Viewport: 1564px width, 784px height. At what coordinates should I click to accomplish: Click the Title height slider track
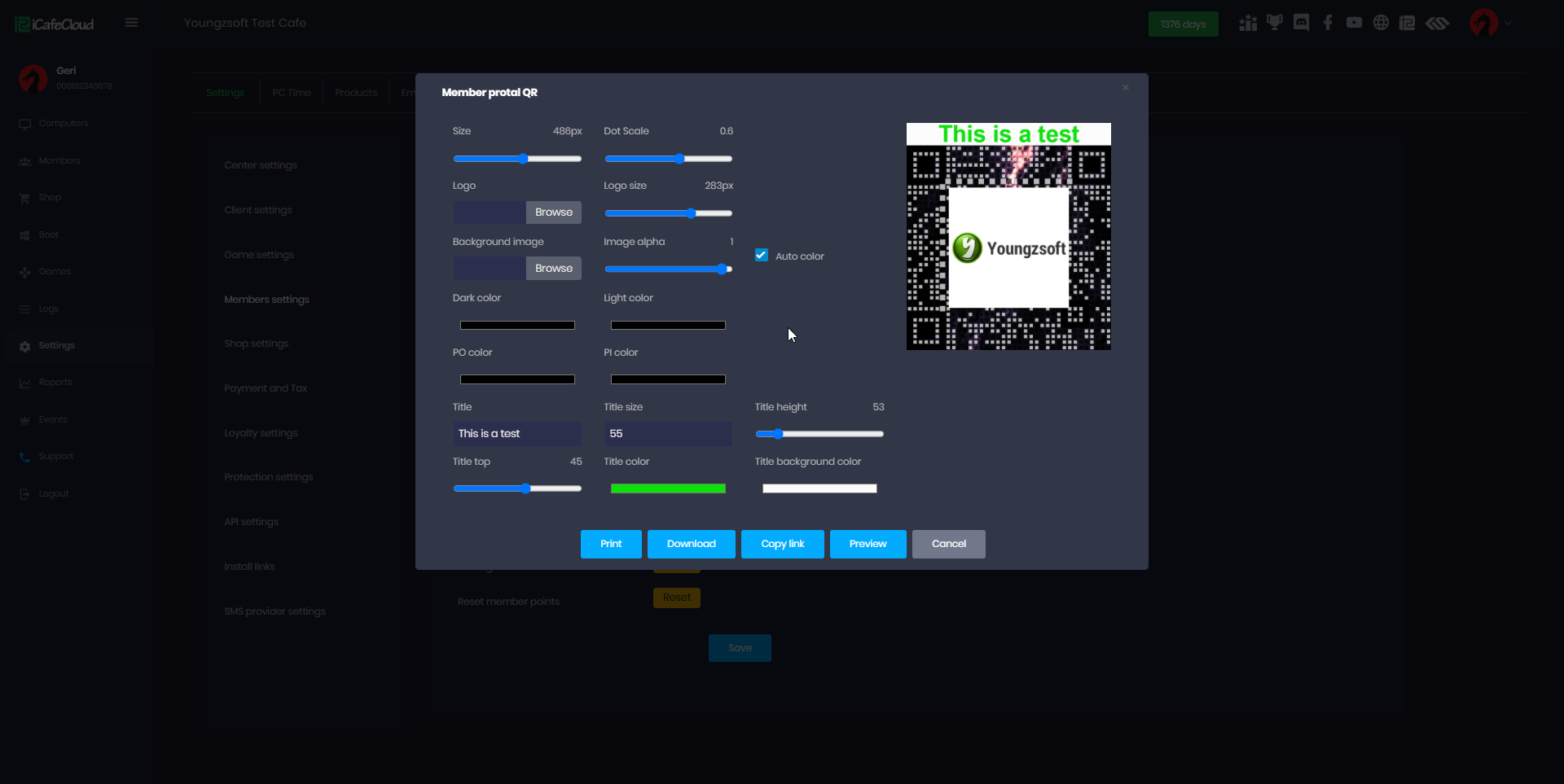pyautogui.click(x=819, y=434)
